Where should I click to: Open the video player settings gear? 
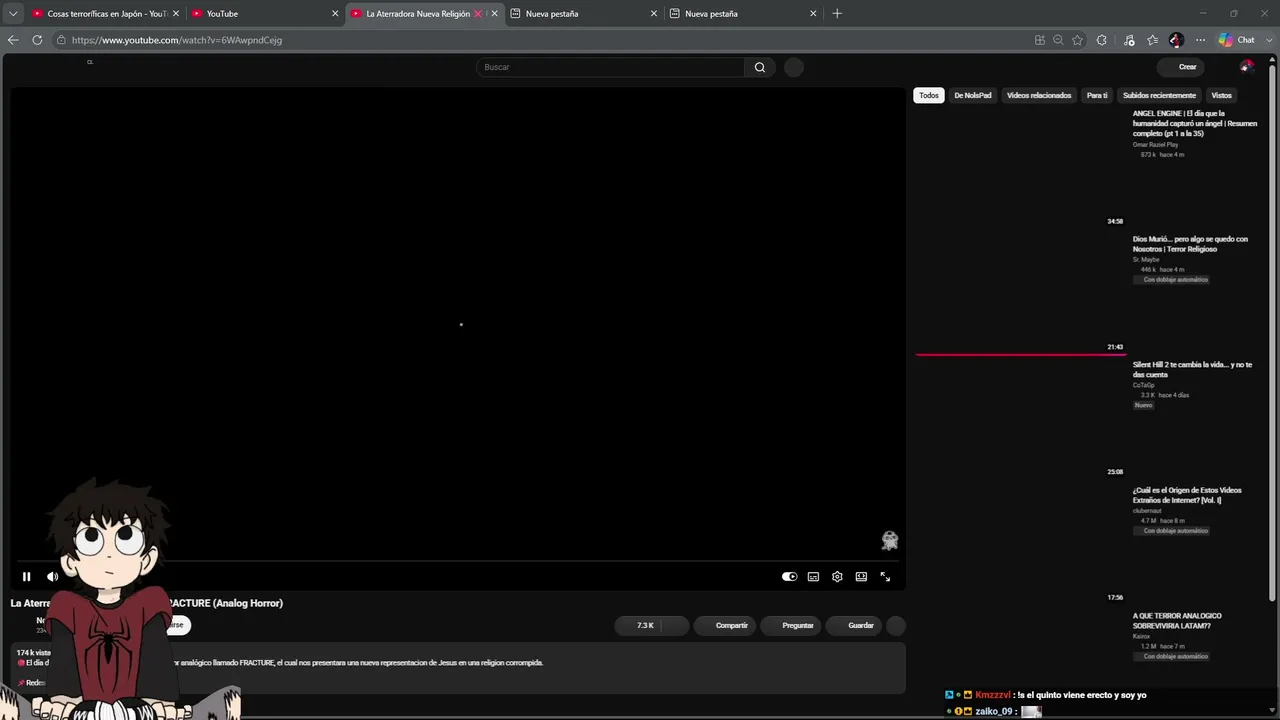coord(837,577)
